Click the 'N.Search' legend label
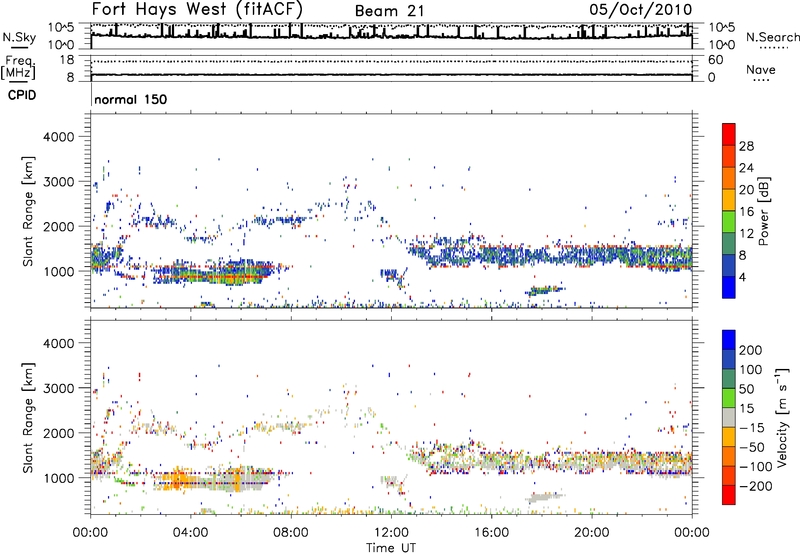Viewport: 800px width, 554px height. [x=772, y=37]
